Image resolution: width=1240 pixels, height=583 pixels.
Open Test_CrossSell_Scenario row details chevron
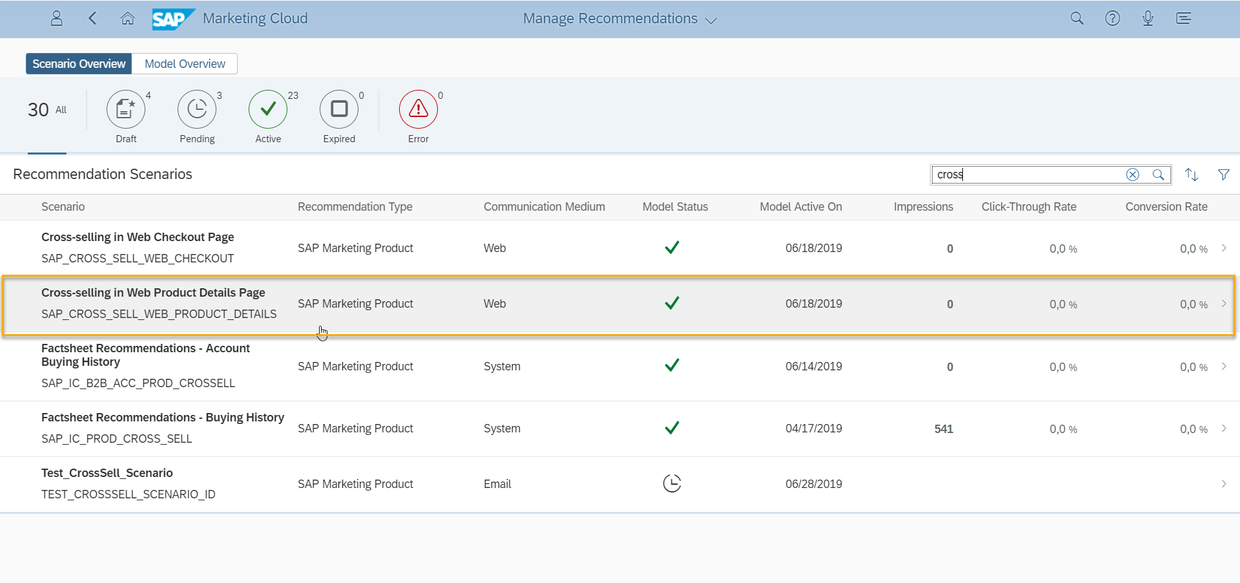[1223, 484]
